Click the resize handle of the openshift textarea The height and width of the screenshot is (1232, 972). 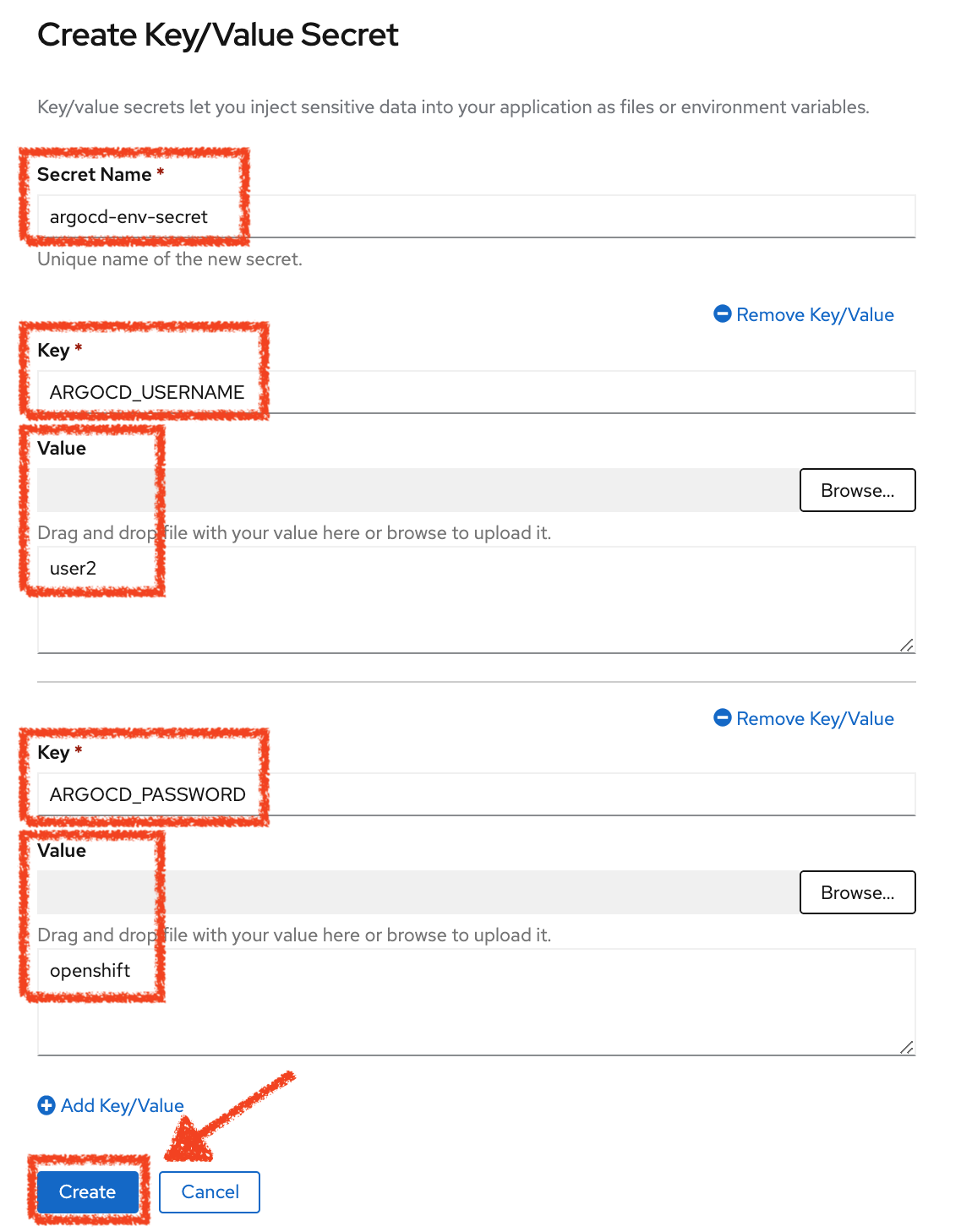click(x=908, y=1049)
